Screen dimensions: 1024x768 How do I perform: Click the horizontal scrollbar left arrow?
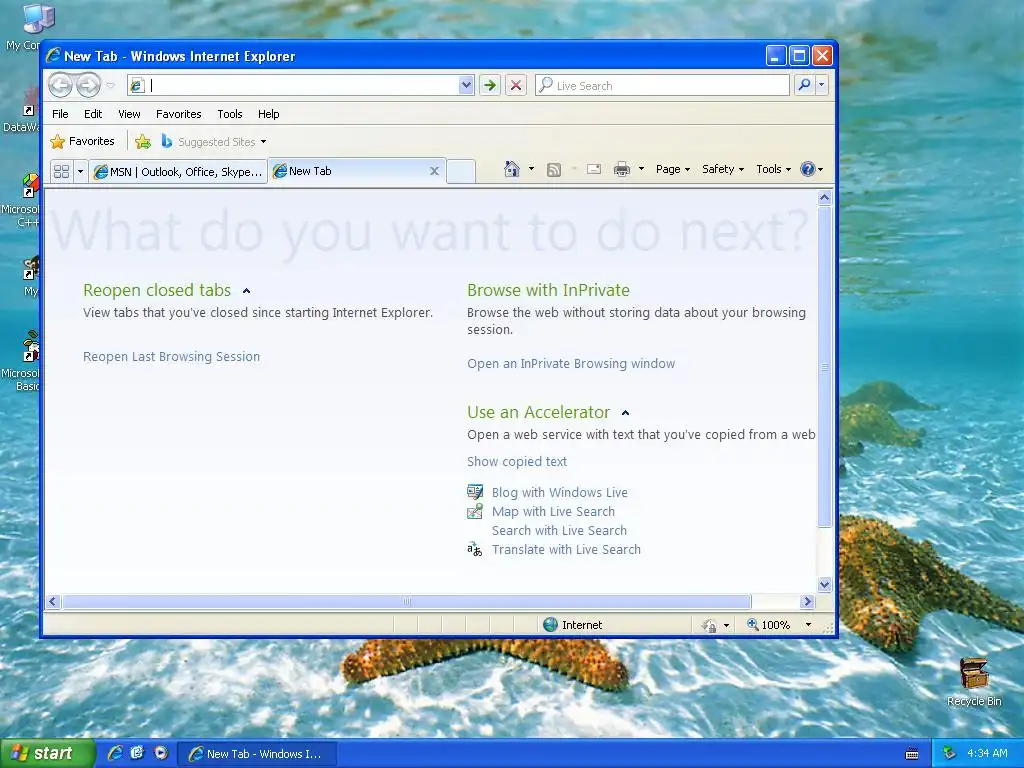[x=54, y=601]
